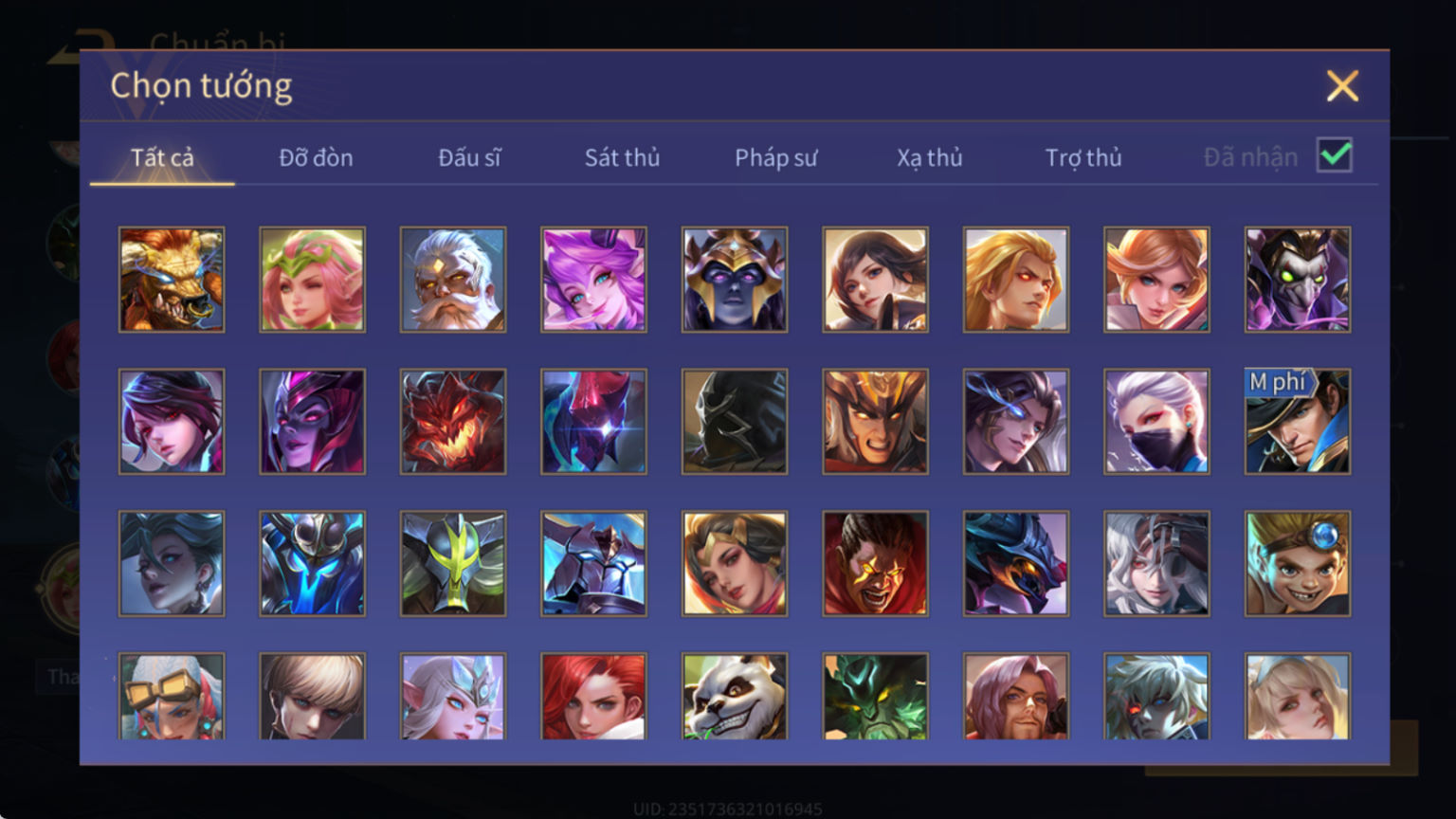1456x819 pixels.
Task: Pick the panda hero portrait
Action: [735, 697]
